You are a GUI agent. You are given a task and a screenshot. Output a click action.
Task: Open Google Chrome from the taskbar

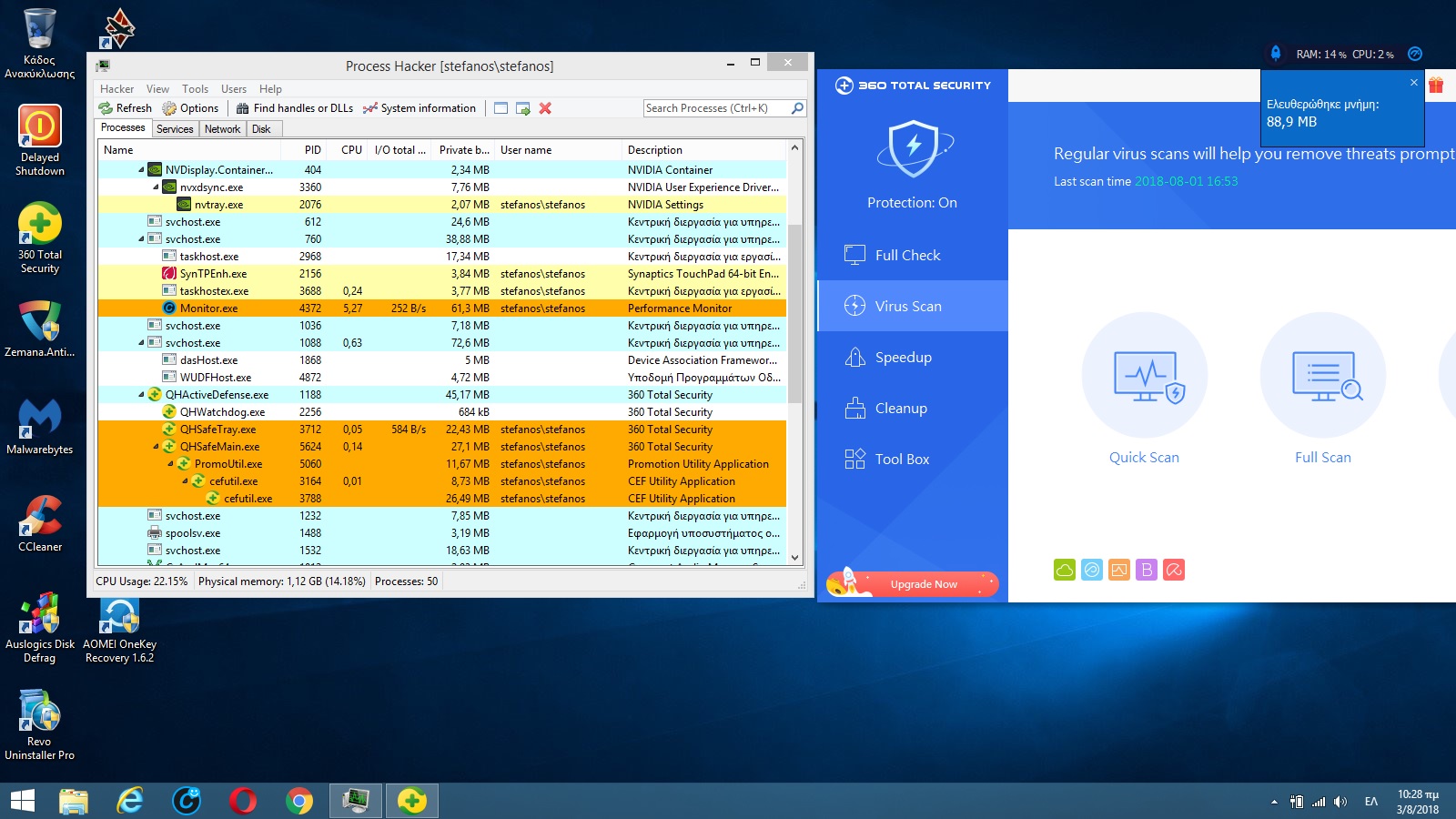click(298, 801)
